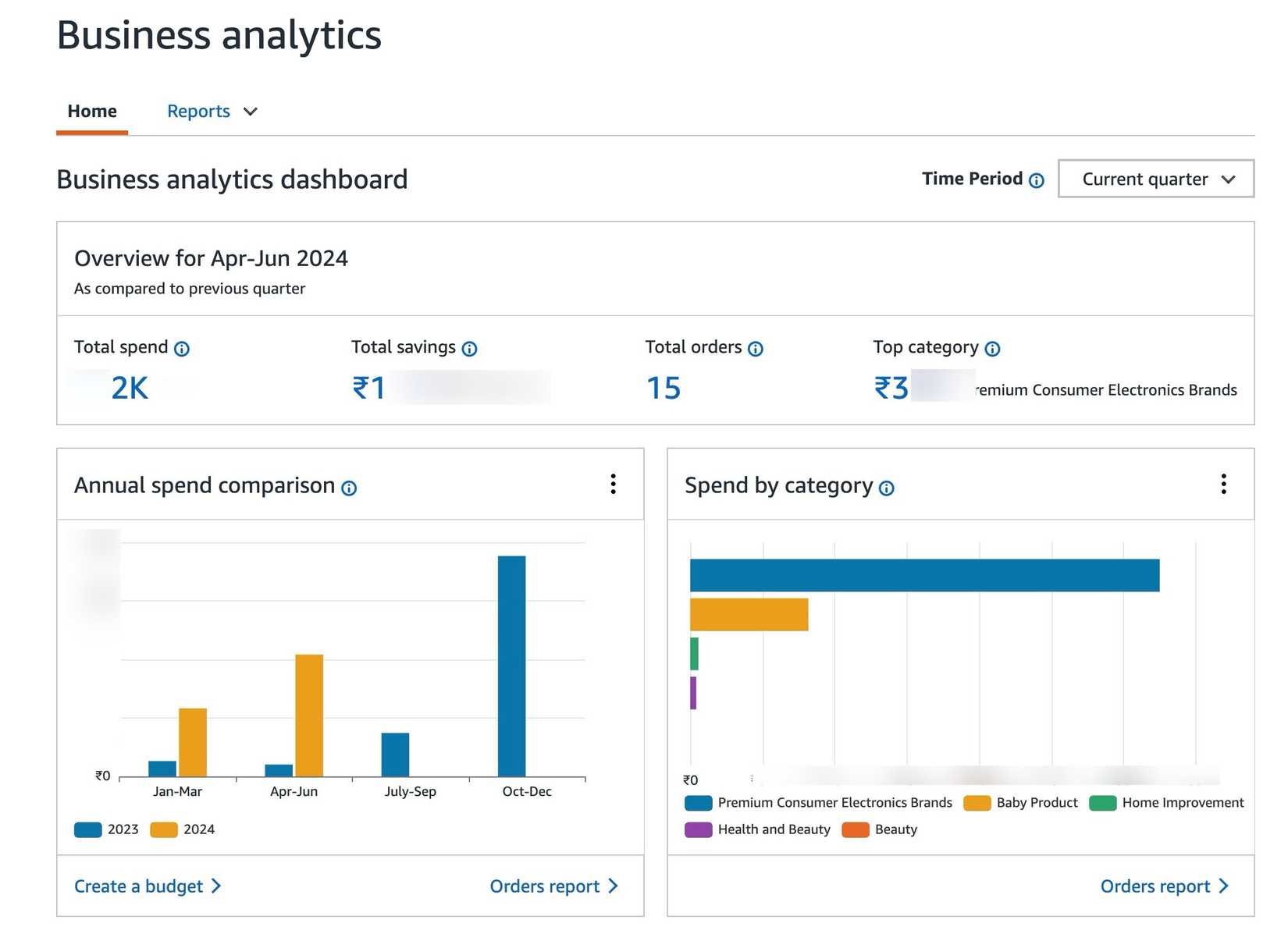Open the Top category info tooltip
This screenshot has width=1288, height=941.
tap(992, 349)
